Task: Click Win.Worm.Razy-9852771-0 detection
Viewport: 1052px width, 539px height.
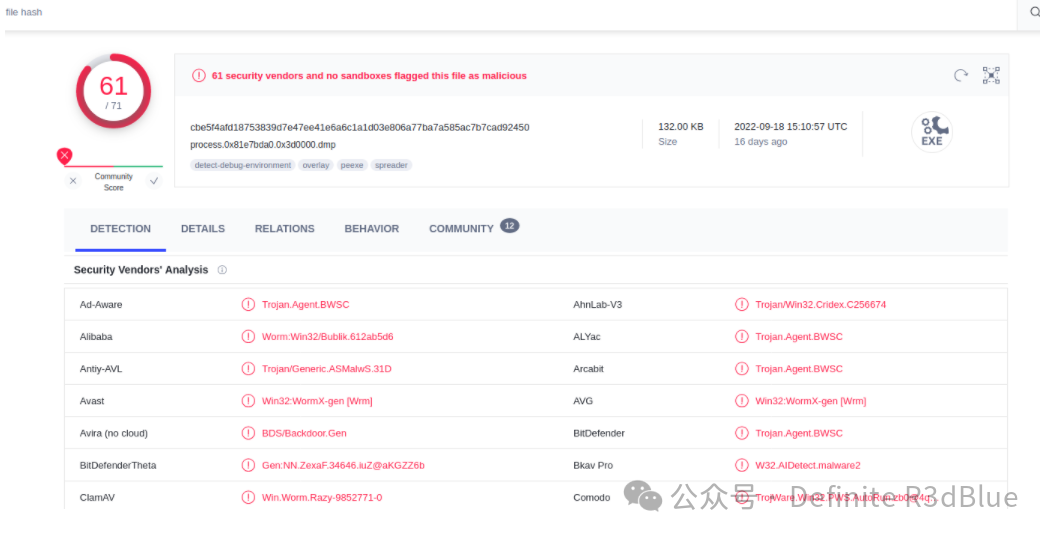Action: click(322, 498)
